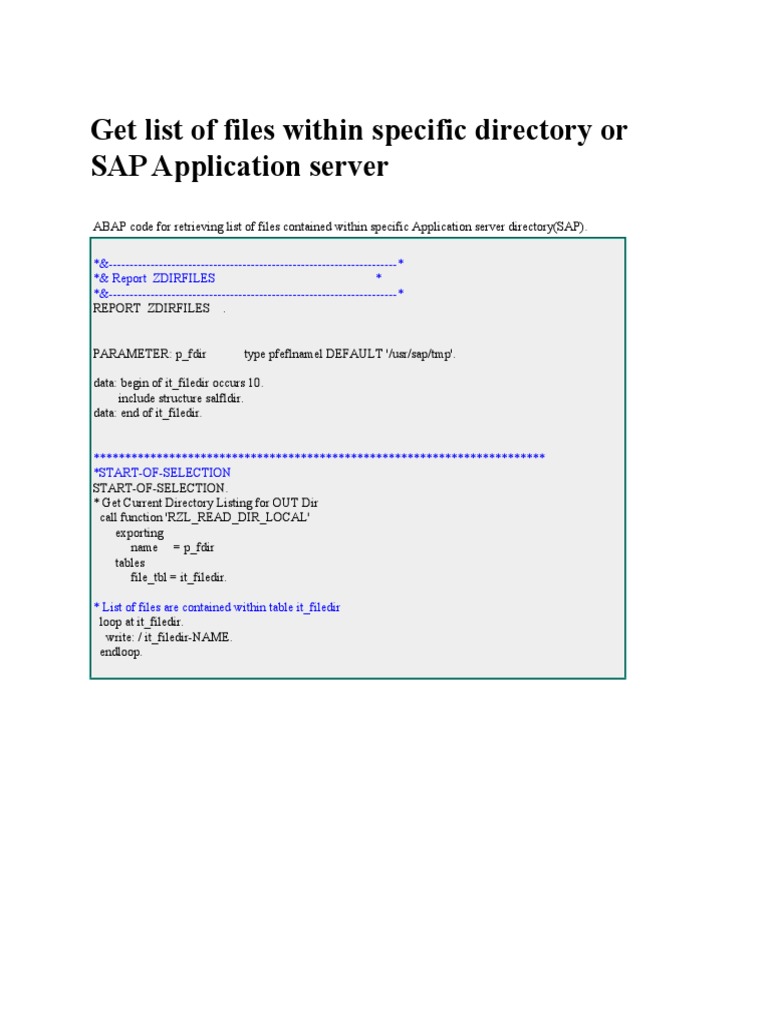768x1024 pixels.
Task: Click the heading line 'SAP Application server'
Action: (x=240, y=167)
